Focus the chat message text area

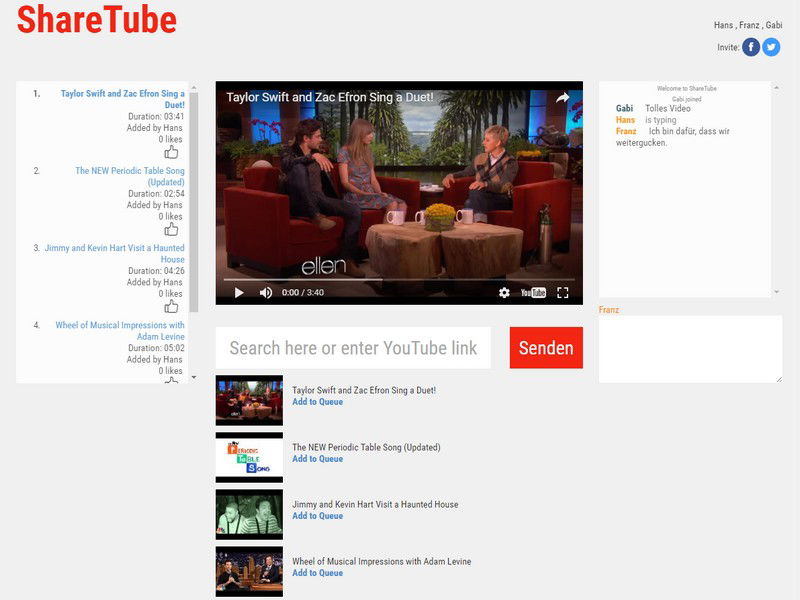690,349
